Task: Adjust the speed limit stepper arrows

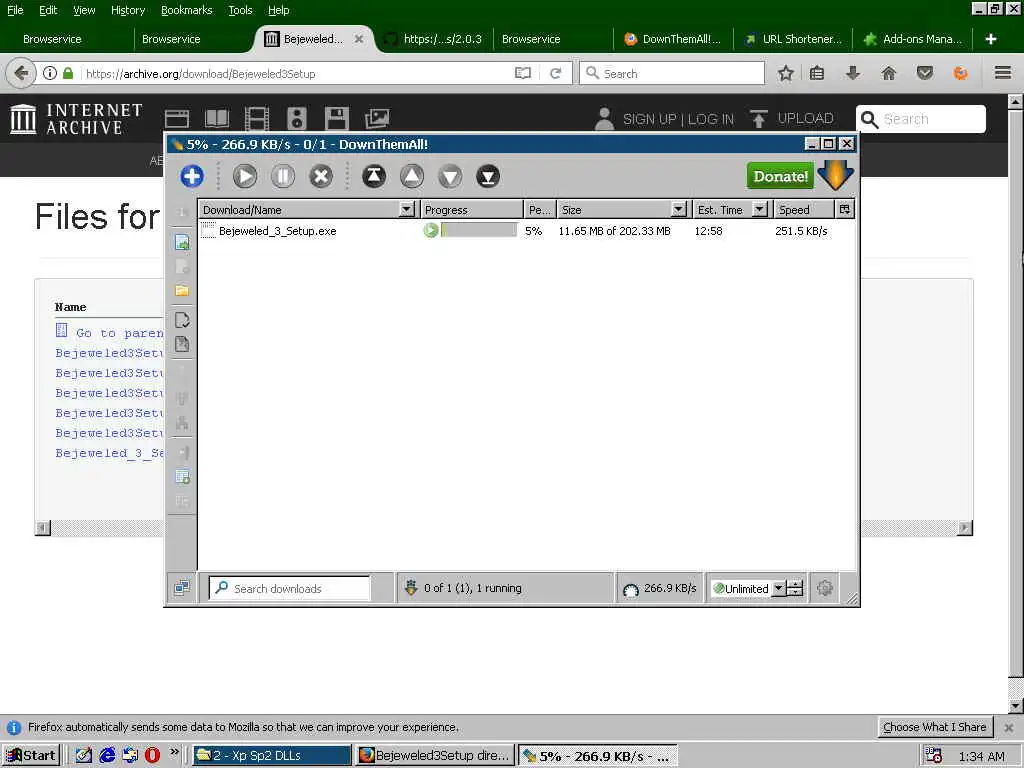Action: click(x=794, y=588)
